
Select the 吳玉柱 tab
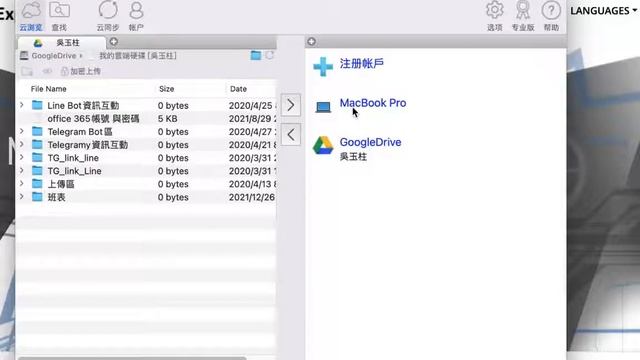[x=61, y=42]
